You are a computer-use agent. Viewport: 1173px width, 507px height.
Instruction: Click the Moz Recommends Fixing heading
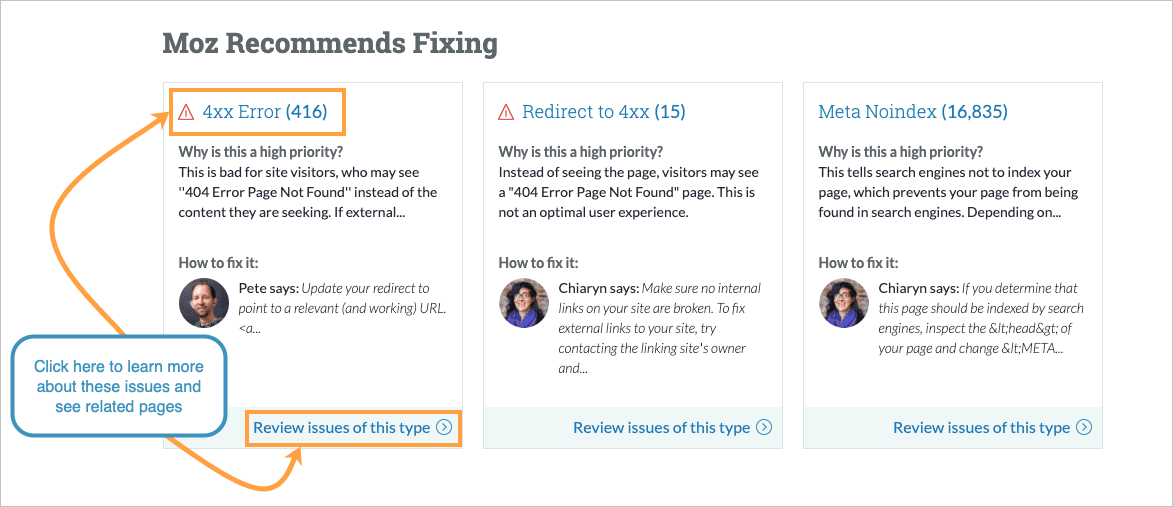pos(330,44)
